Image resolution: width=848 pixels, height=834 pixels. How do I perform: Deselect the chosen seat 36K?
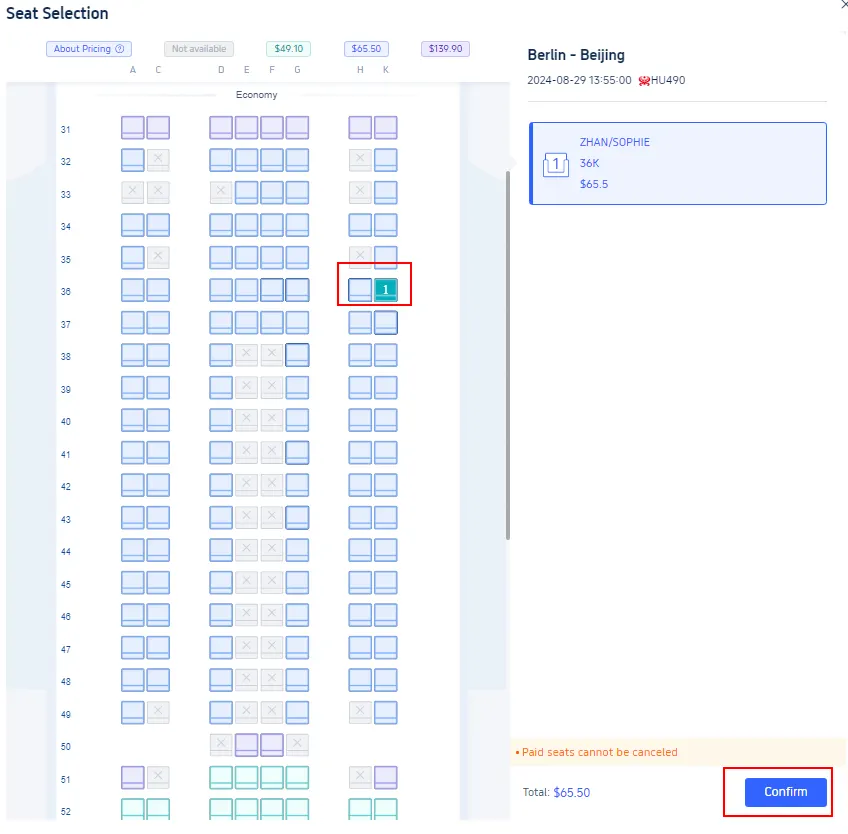385,290
